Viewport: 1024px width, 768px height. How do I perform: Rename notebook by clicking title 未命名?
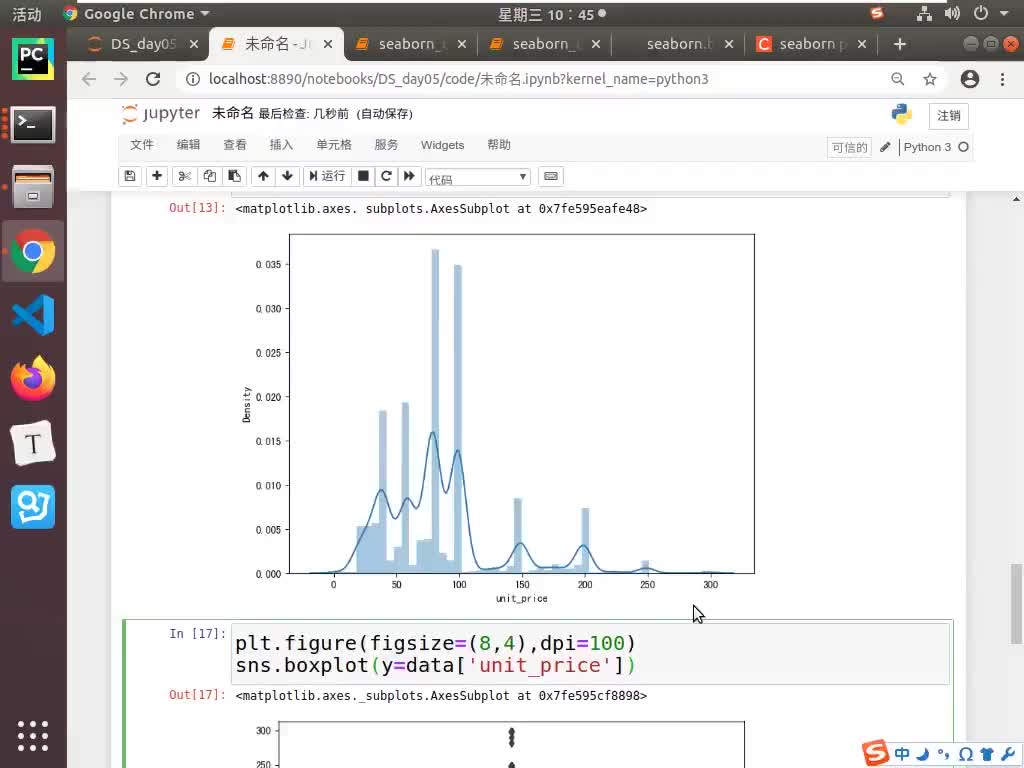232,114
